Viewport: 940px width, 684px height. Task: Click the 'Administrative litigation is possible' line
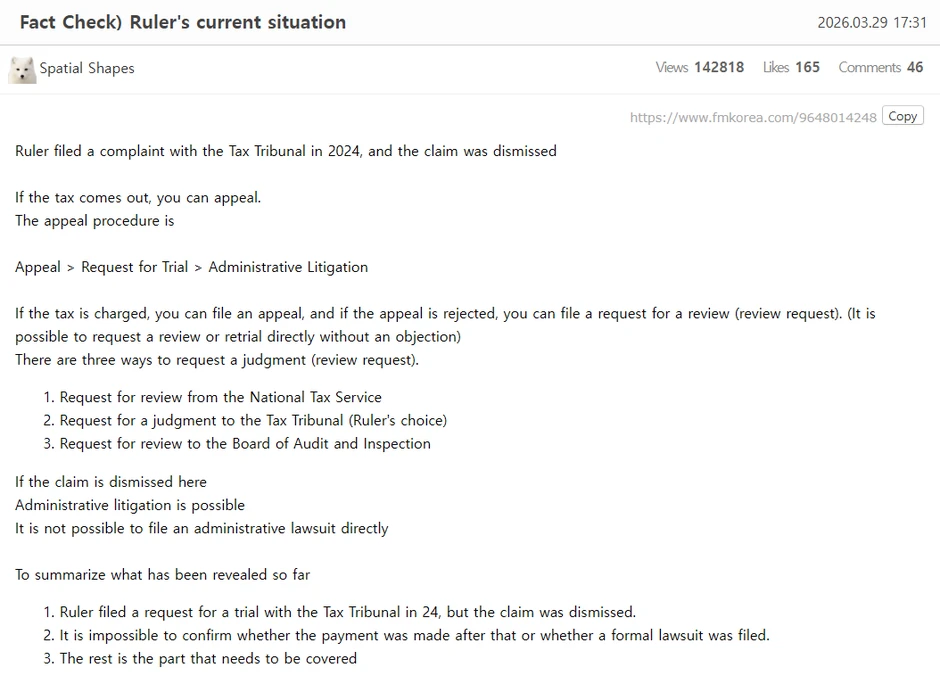(x=130, y=505)
